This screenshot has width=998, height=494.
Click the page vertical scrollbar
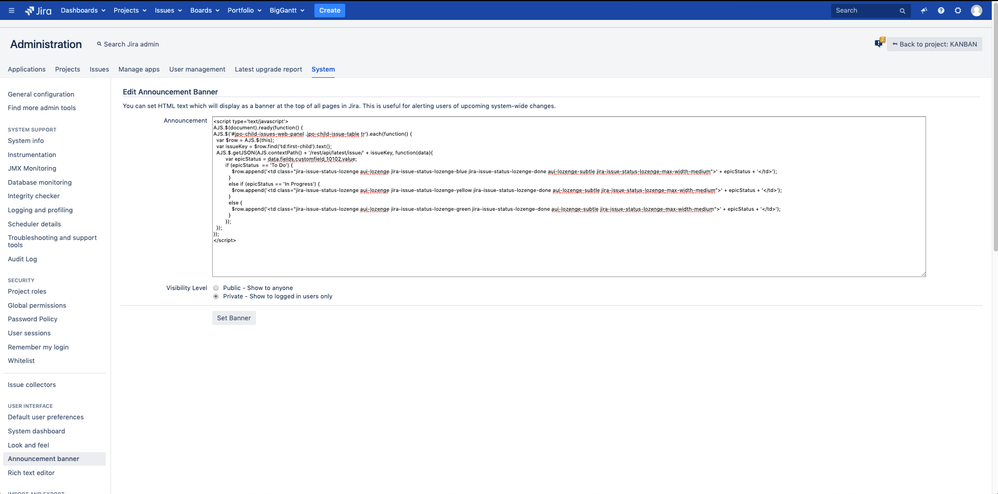[994, 127]
